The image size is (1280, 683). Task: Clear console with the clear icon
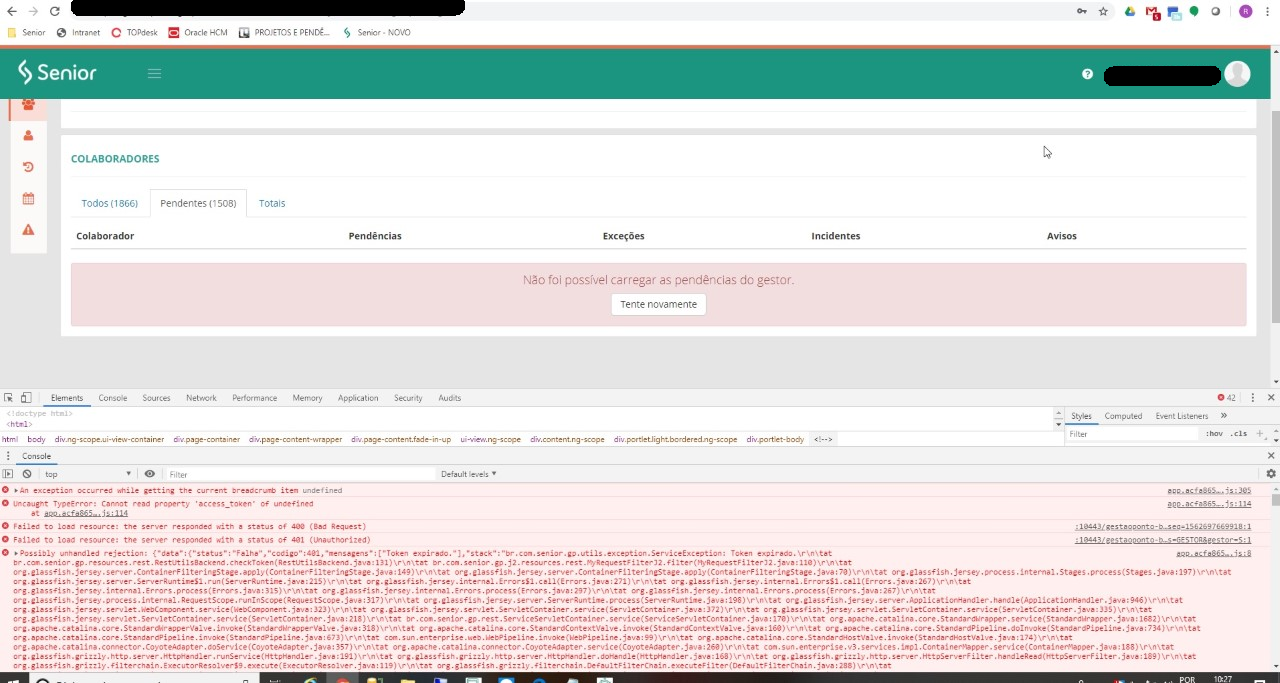(x=27, y=474)
